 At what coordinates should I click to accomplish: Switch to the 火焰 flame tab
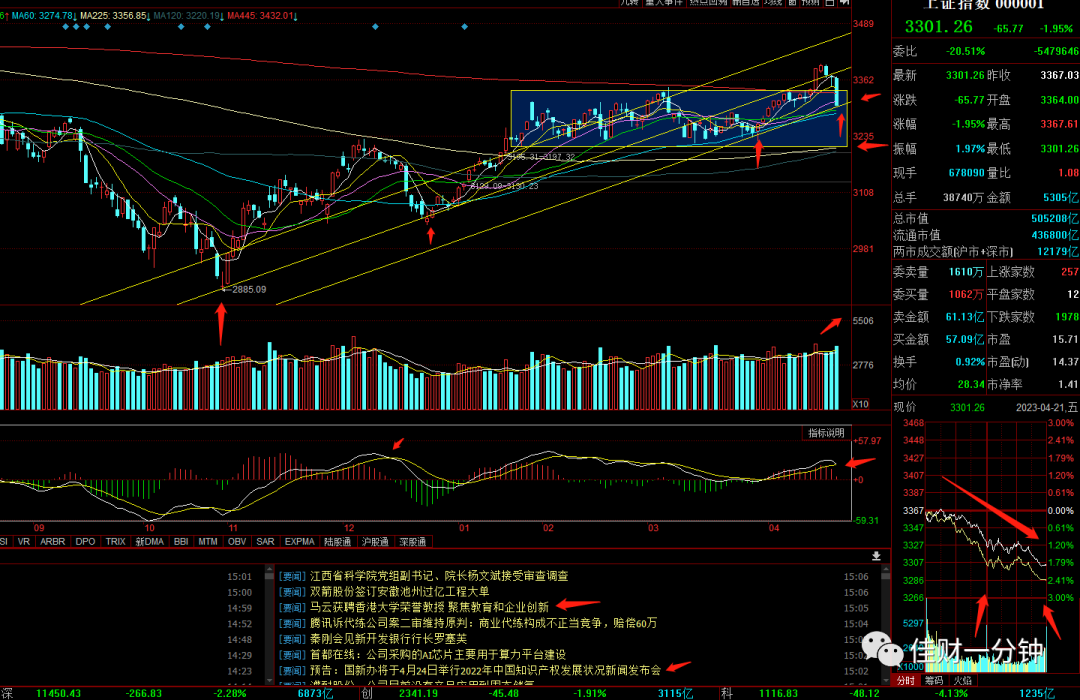[962, 681]
